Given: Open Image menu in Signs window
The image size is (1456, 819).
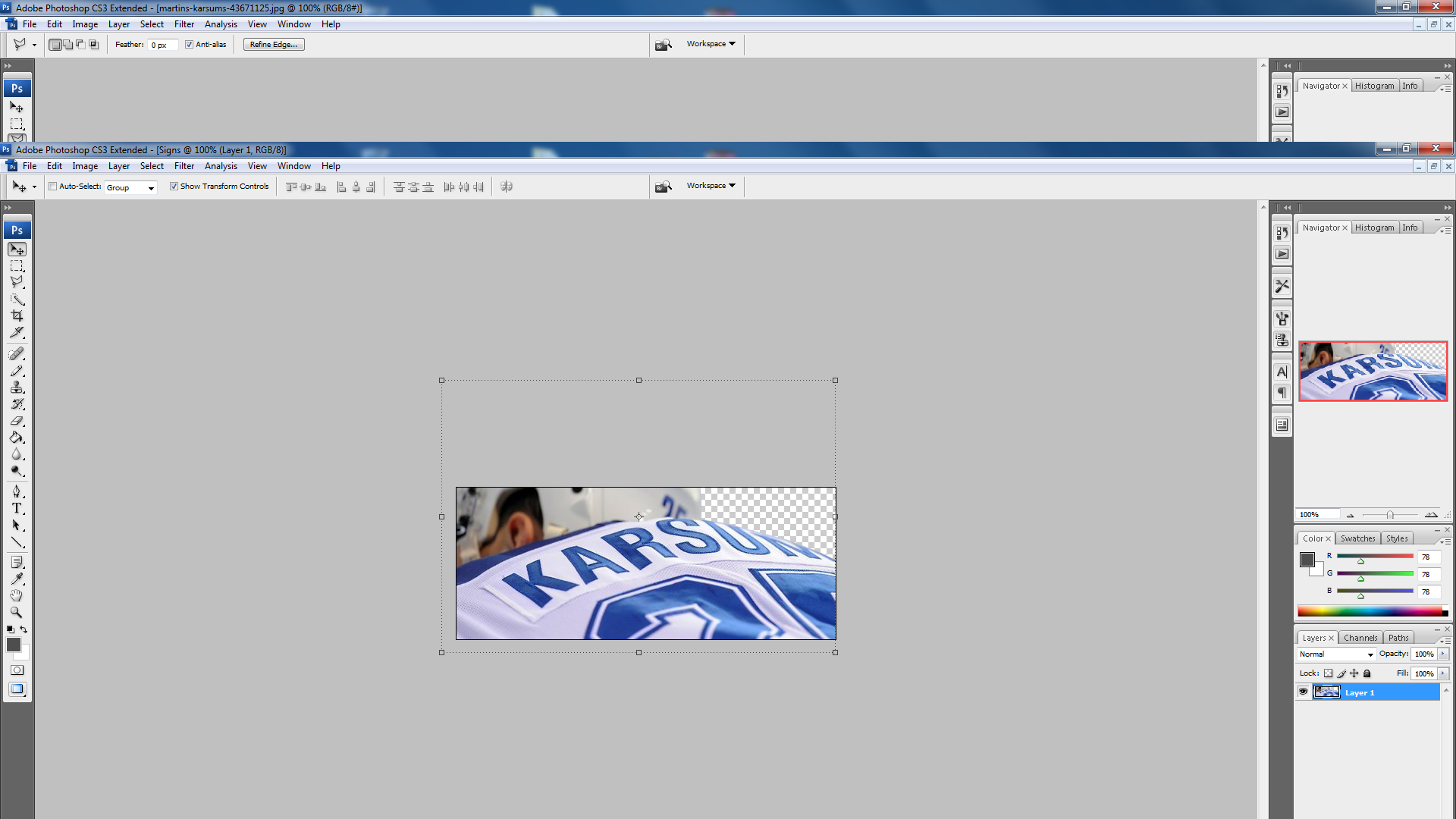Looking at the screenshot, I should point(85,166).
